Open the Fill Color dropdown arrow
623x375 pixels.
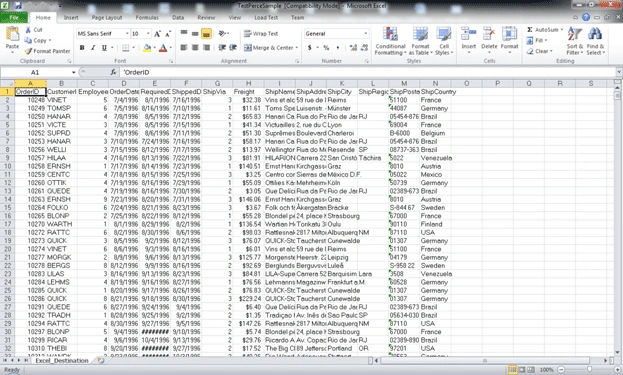pos(155,48)
